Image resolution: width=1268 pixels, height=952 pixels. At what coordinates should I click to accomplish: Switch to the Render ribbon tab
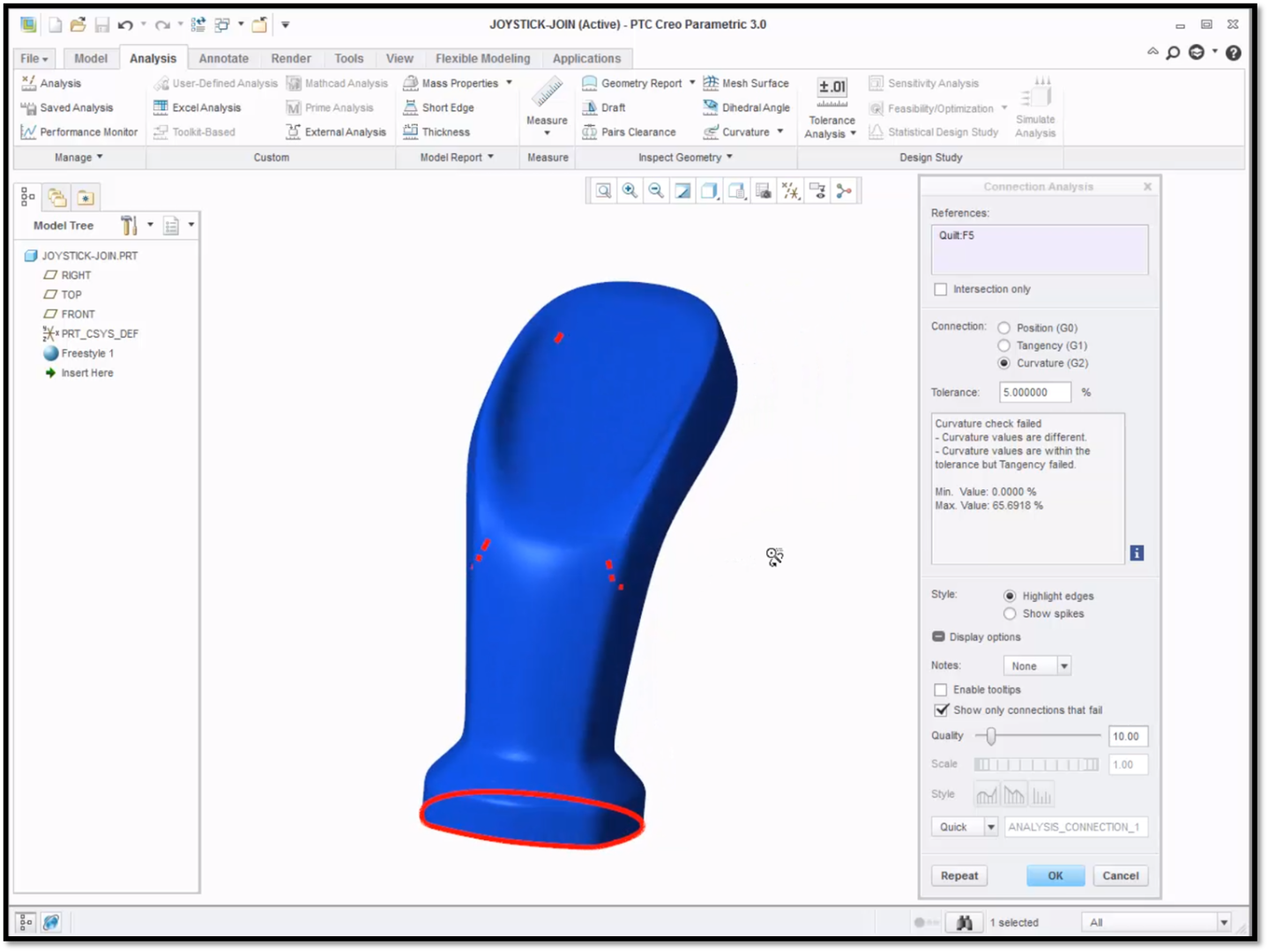tap(291, 58)
